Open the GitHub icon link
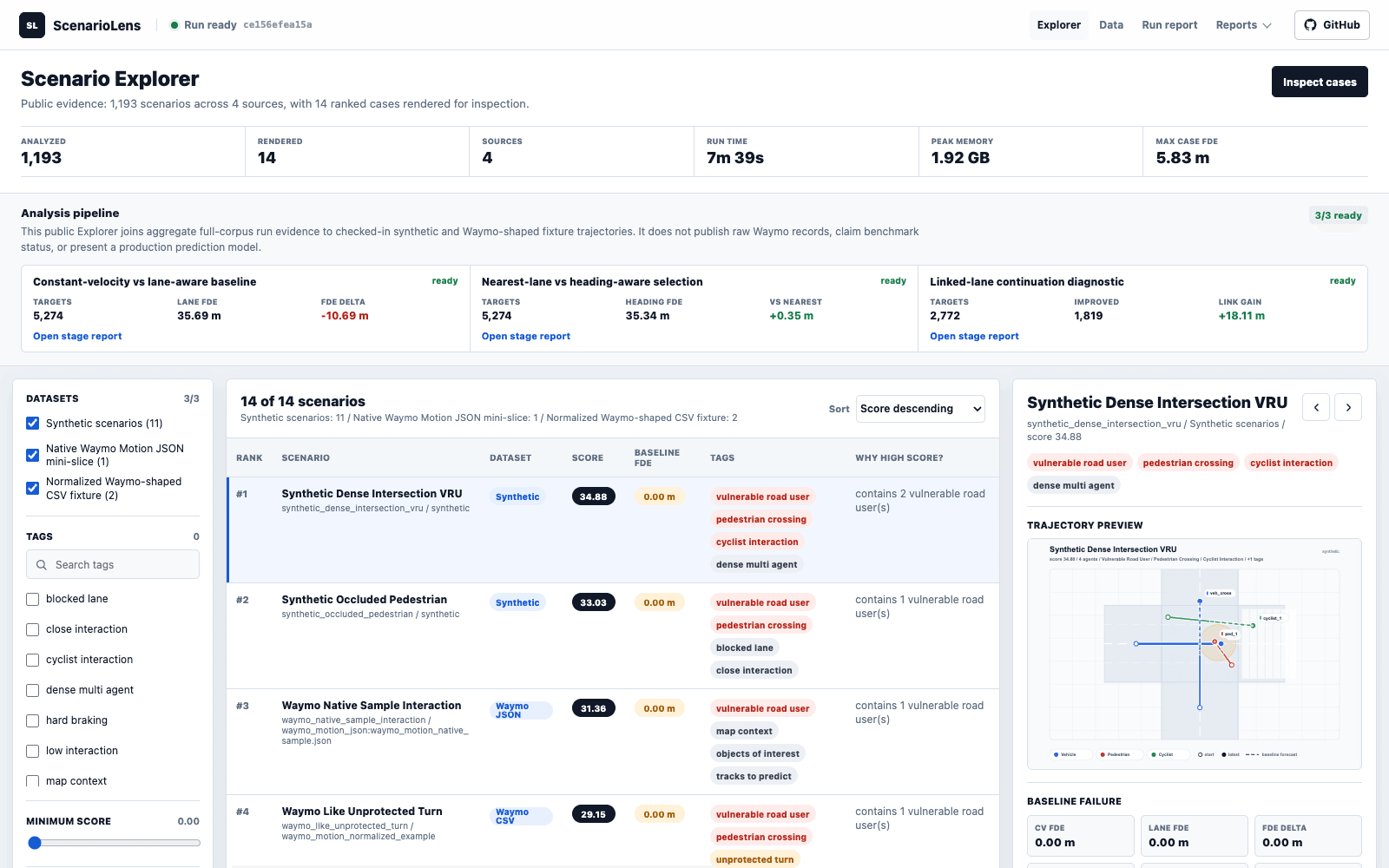The image size is (1389, 868). [1310, 25]
